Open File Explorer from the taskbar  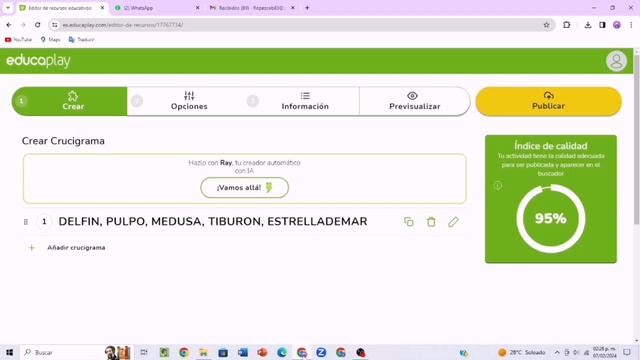click(203, 352)
